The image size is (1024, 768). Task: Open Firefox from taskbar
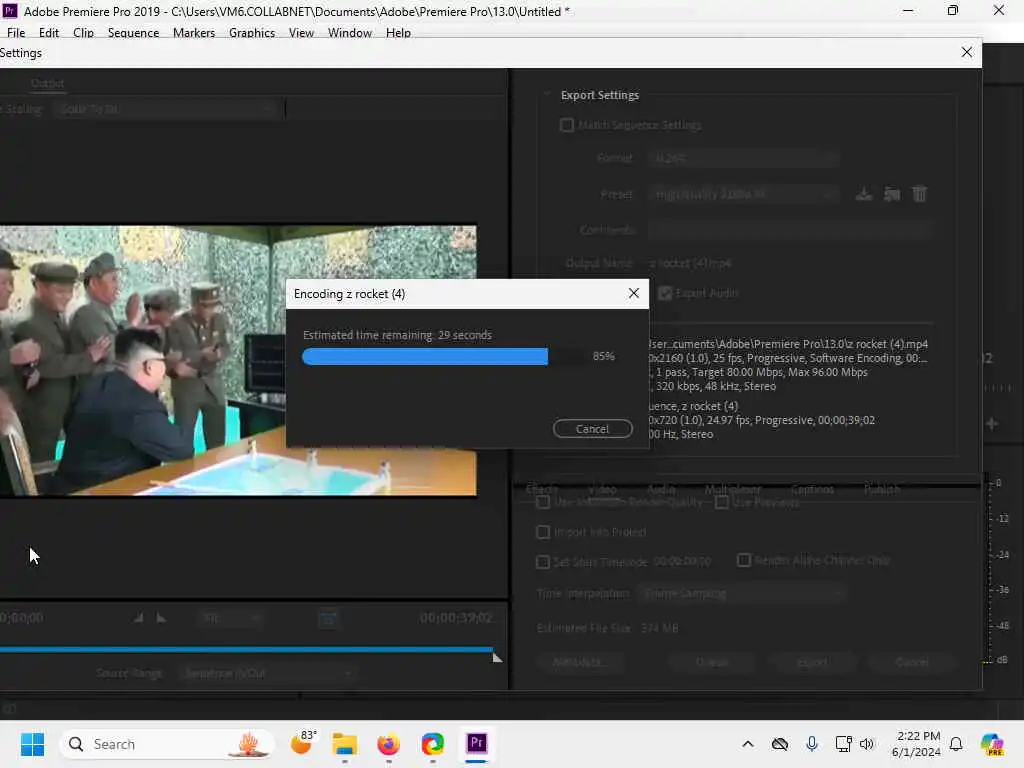389,744
